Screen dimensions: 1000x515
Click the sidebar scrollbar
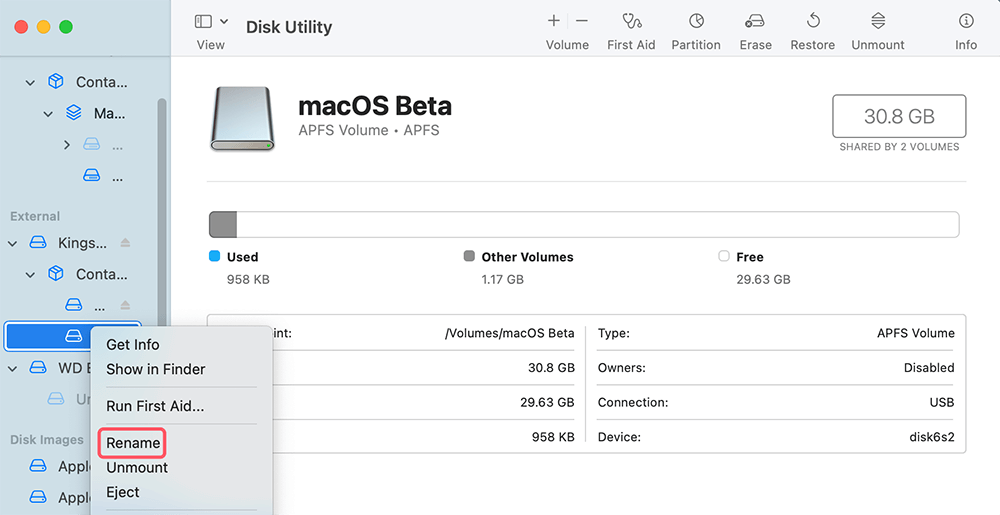point(162,210)
